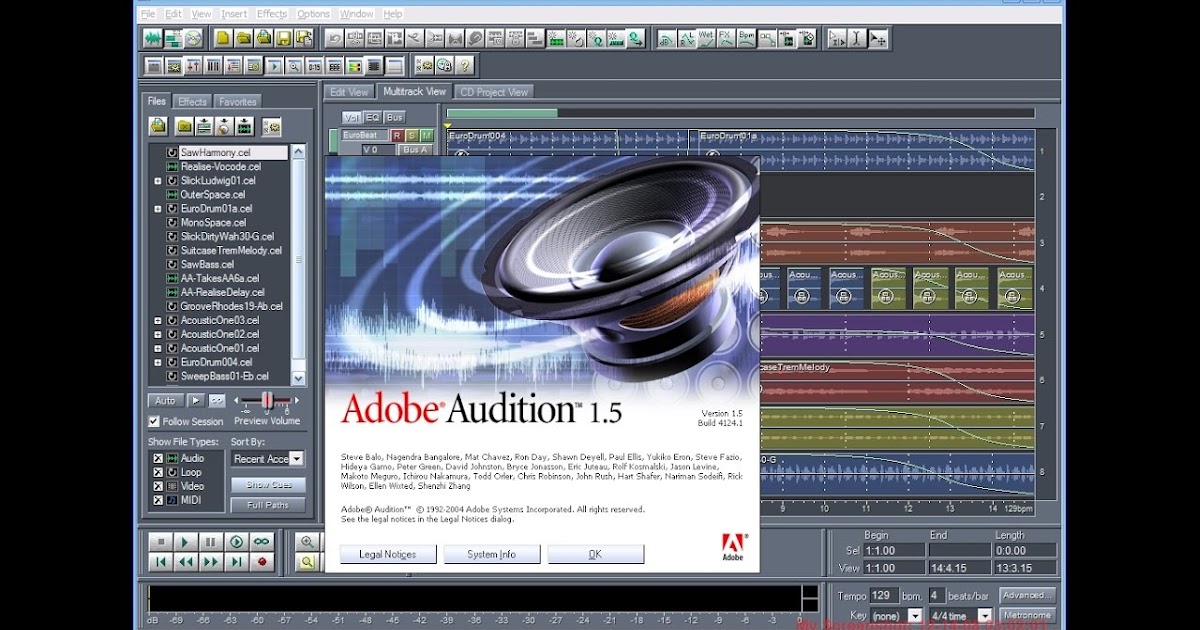Screen dimensions: 1200x630
Task: Toggle the Mute (M) button on EuroBeat track
Action: point(426,135)
